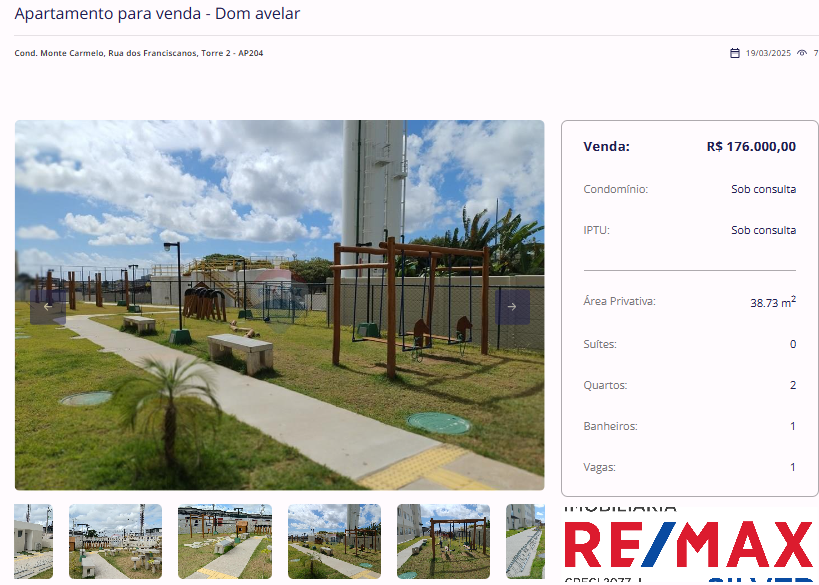Open the RE/MAX agency logo
The height and width of the screenshot is (585, 819).
point(689,544)
